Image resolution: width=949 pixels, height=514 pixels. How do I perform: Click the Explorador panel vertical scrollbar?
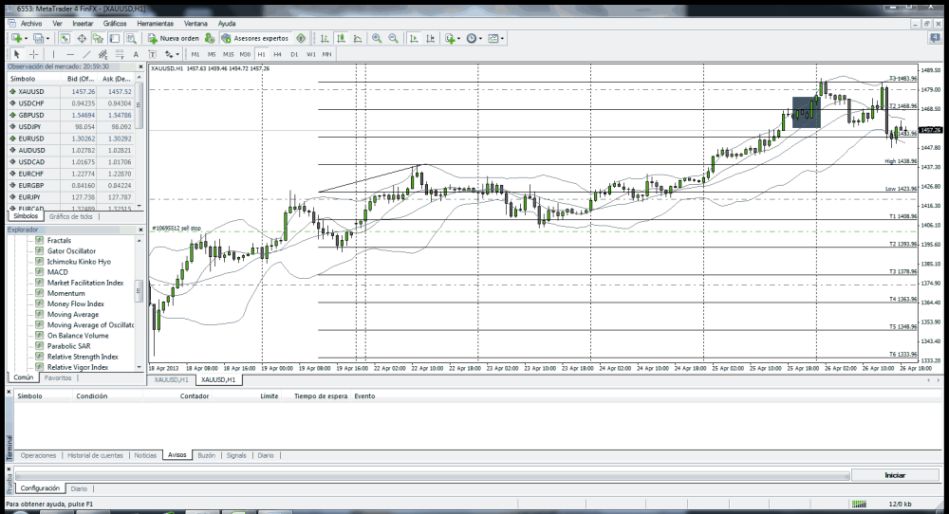[139, 300]
